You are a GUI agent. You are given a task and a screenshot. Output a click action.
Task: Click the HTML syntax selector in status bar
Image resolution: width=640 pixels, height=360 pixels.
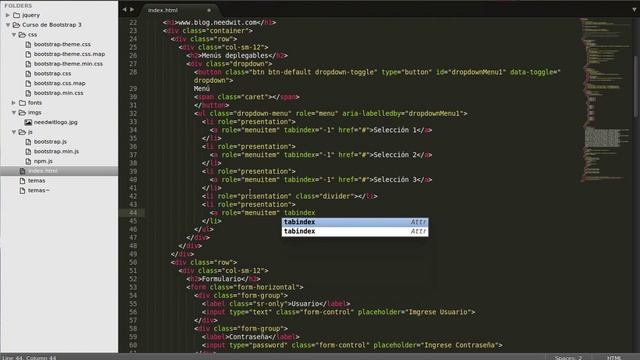tap(614, 357)
